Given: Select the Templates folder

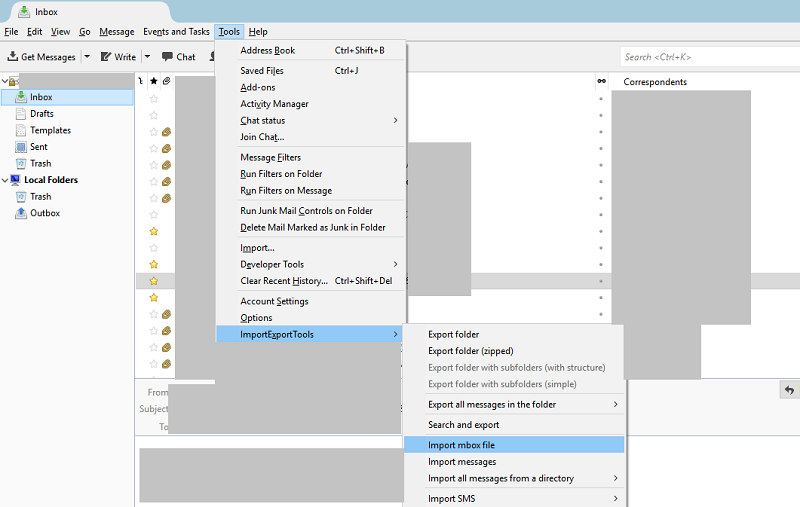Looking at the screenshot, I should [x=50, y=131].
